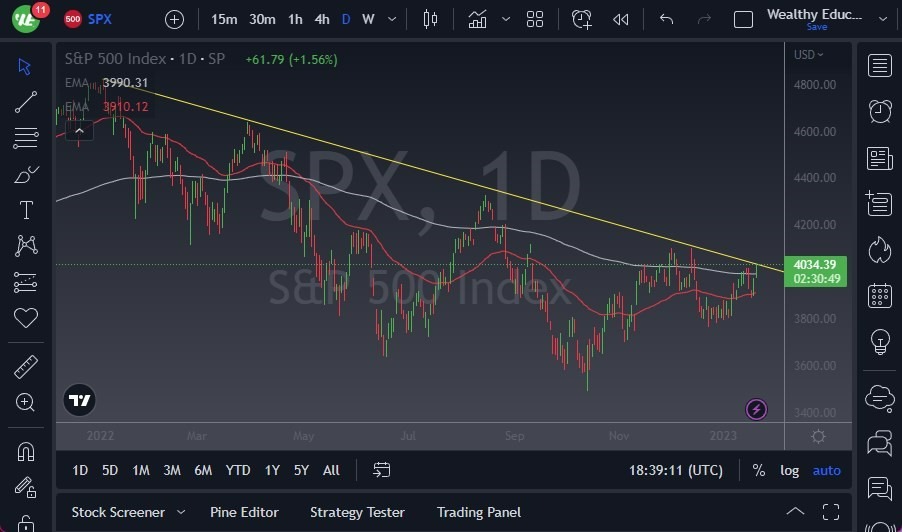The height and width of the screenshot is (532, 902).
Task: Create a new price alert
Action: [x=582, y=20]
